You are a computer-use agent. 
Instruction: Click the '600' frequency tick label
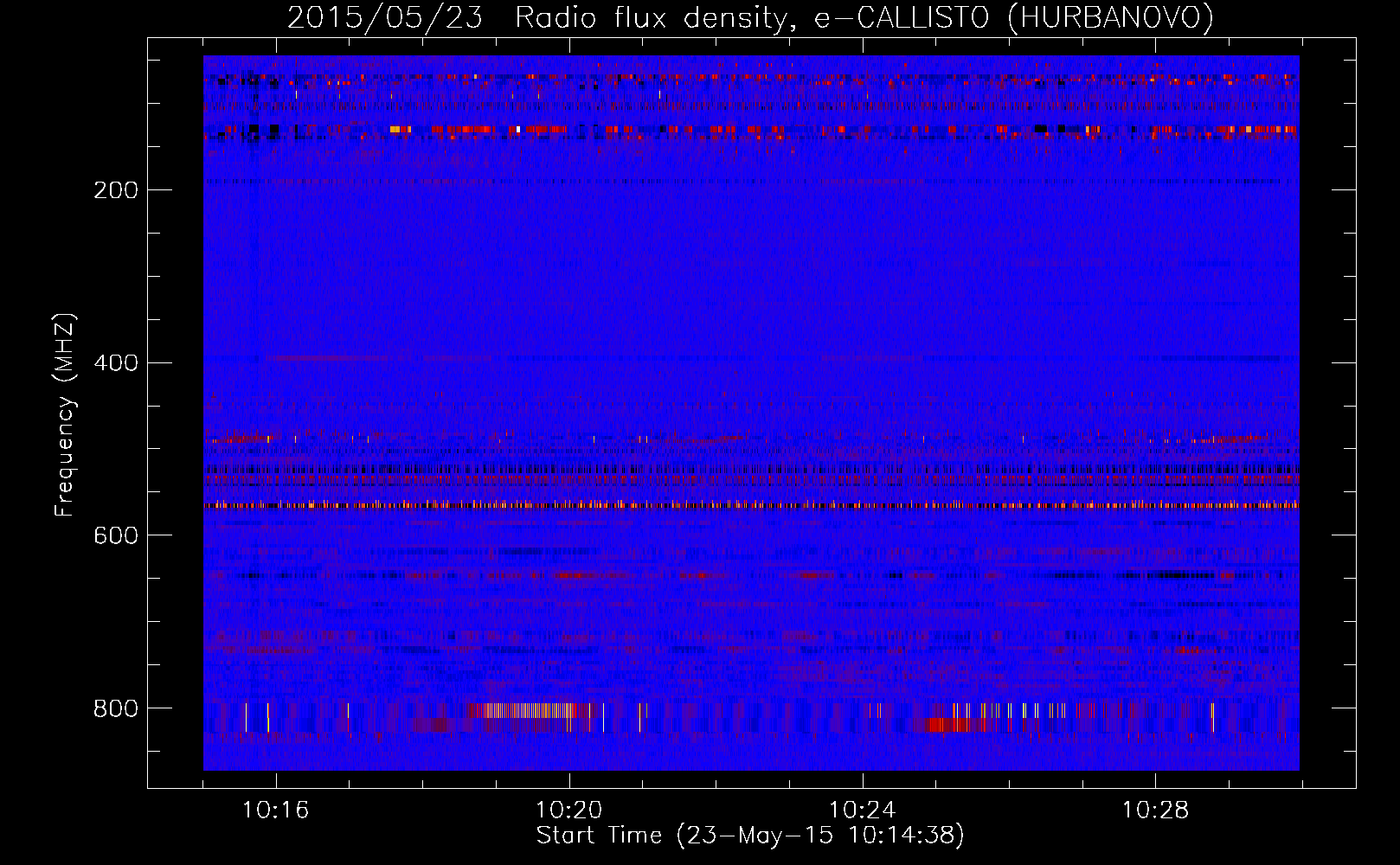(116, 536)
